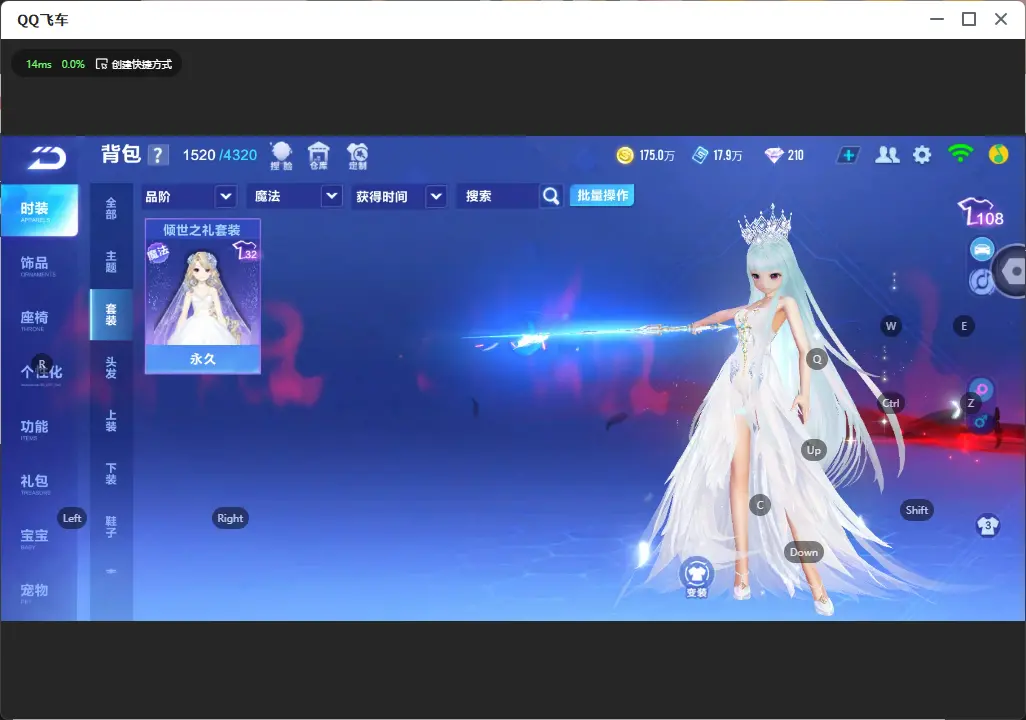Select the pink female gender toggle
The height and width of the screenshot is (720, 1026).
coord(982,390)
